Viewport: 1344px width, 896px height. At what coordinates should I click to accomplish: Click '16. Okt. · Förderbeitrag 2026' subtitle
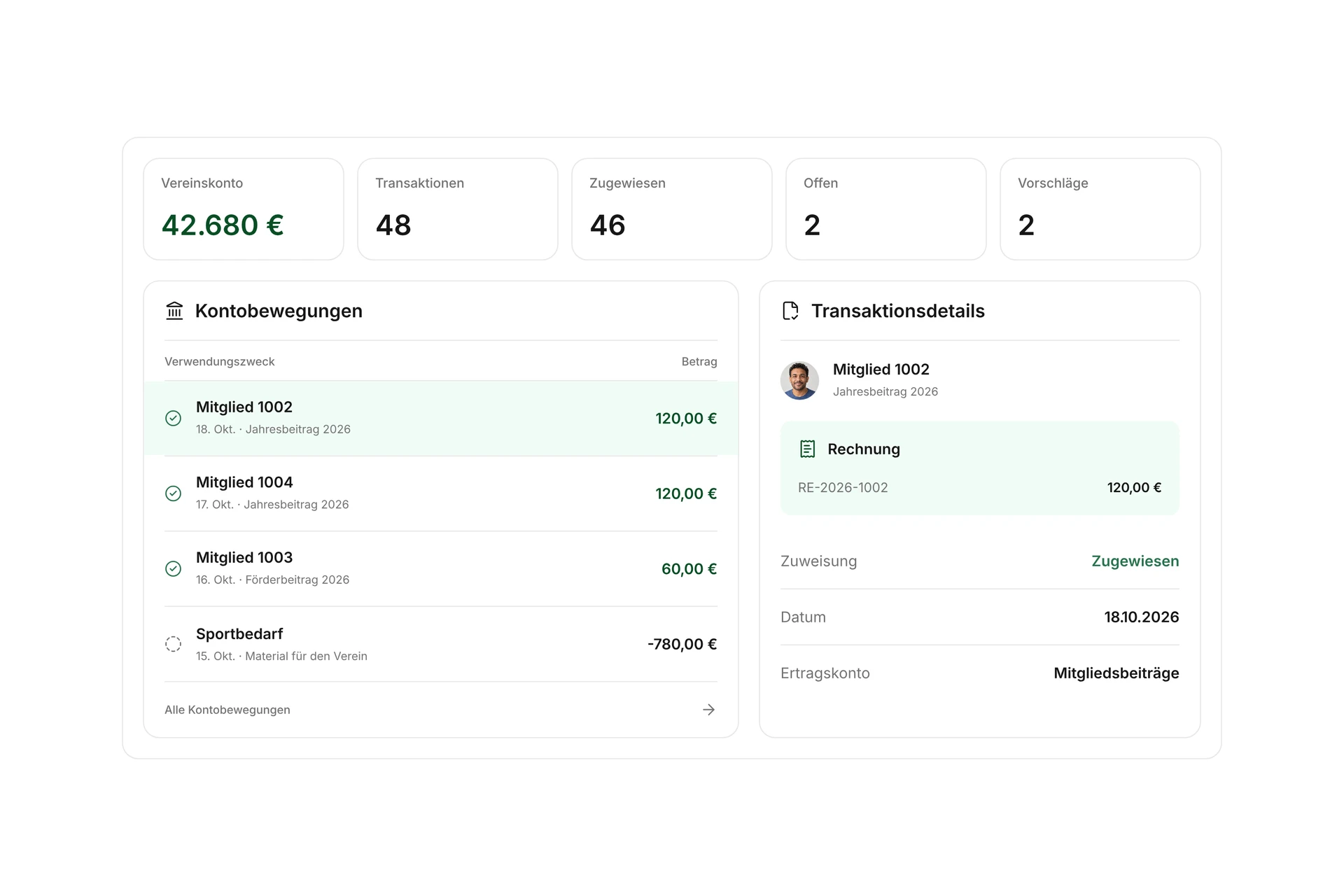pos(272,580)
